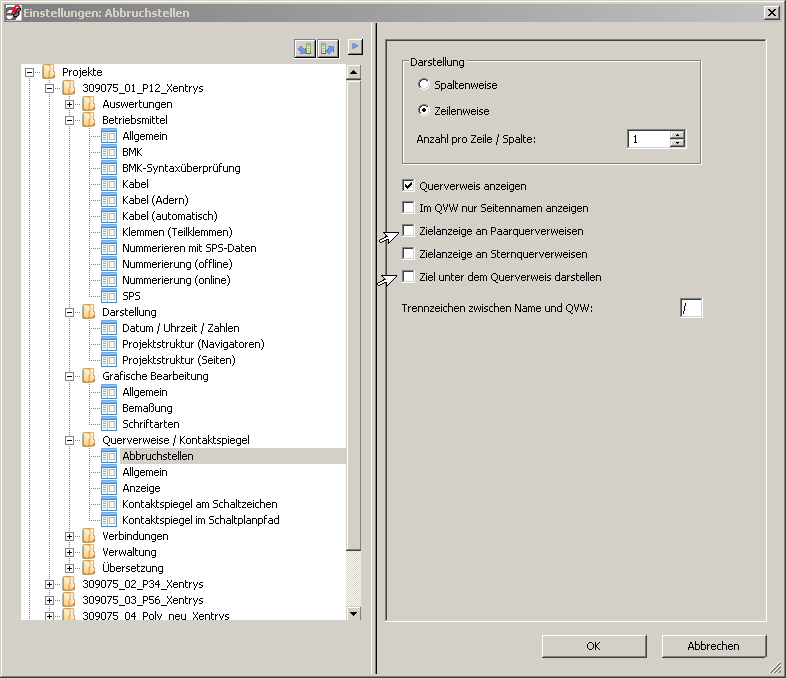Expand the Verbindungen node
The height and width of the screenshot is (678, 786).
click(69, 536)
